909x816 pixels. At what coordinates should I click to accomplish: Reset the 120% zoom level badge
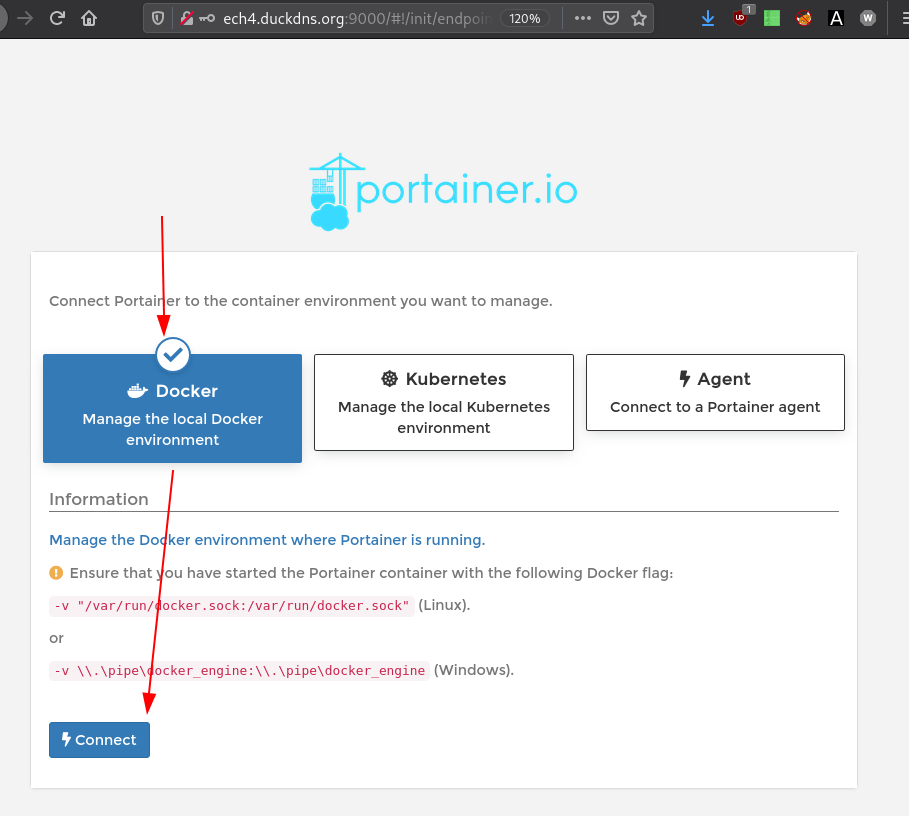(x=525, y=19)
